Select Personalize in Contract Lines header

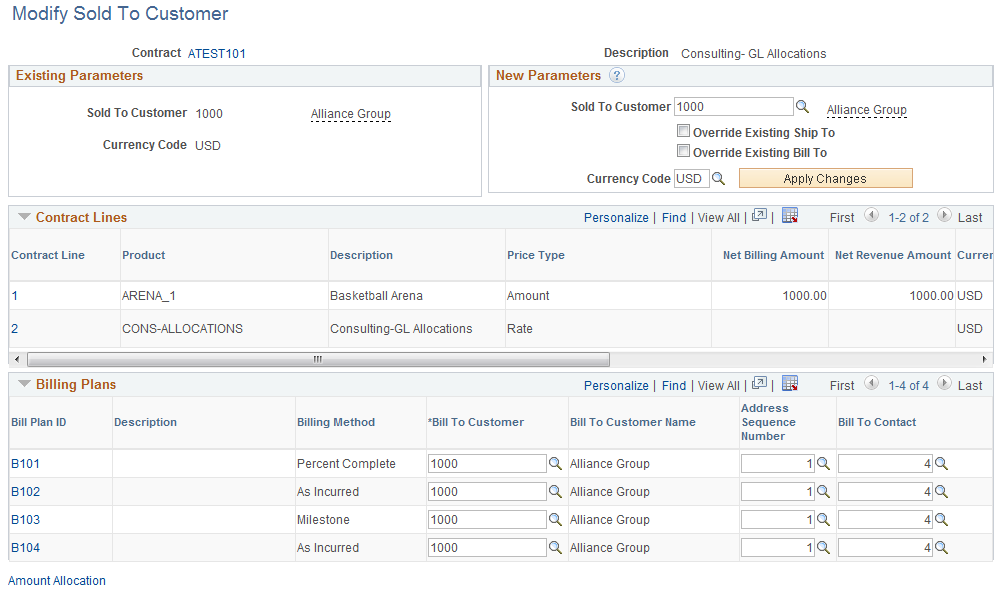[x=616, y=217]
